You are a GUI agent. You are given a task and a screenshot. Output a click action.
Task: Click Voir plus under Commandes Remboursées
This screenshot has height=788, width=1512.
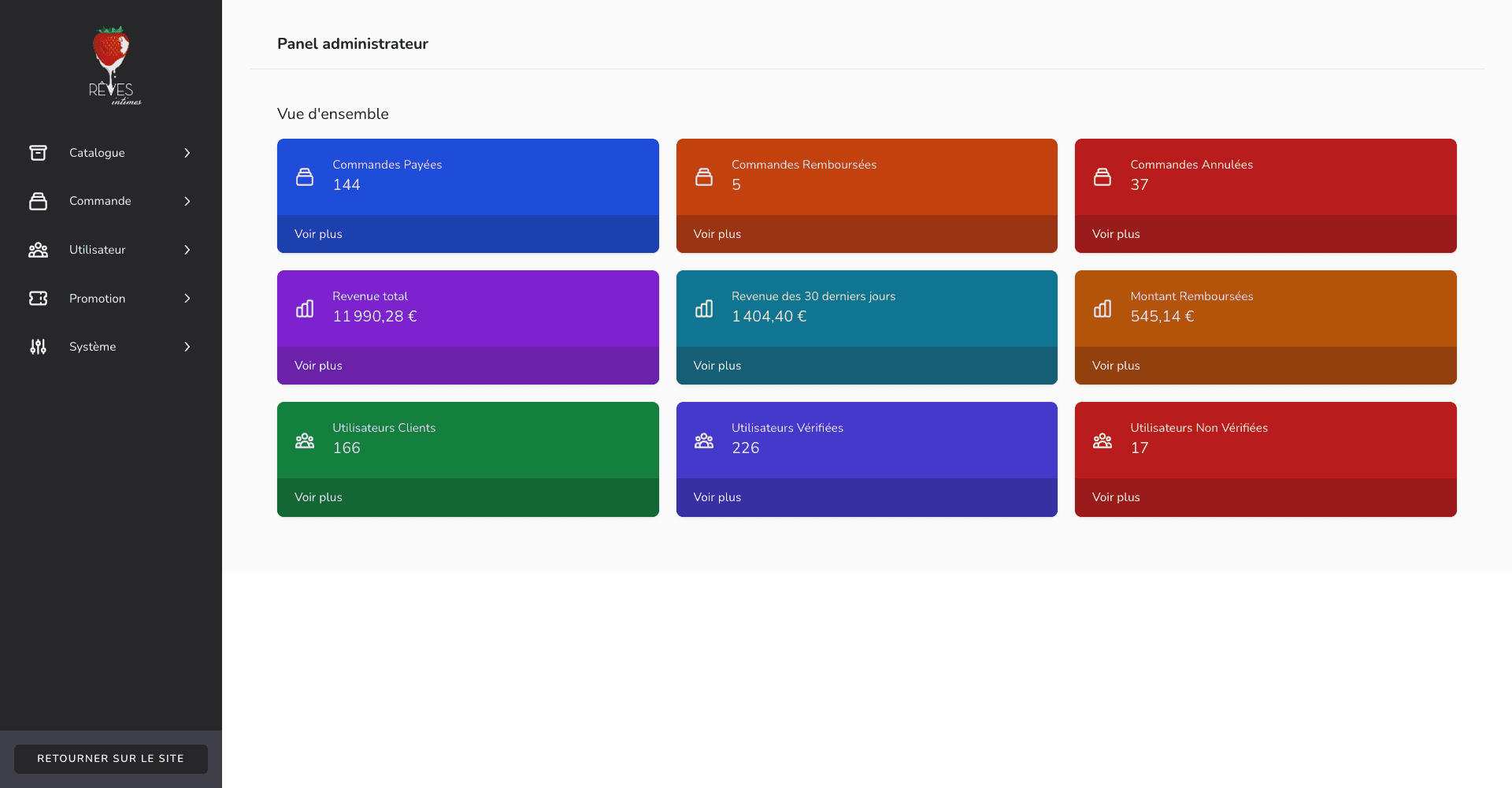[717, 234]
